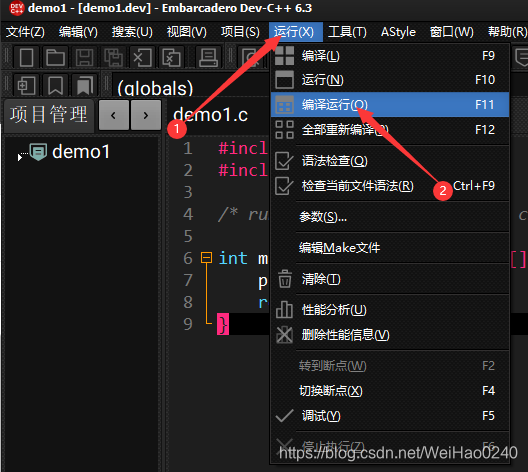The height and width of the screenshot is (472, 528).
Task: Select the demo1.c editor tab
Action: point(210,115)
